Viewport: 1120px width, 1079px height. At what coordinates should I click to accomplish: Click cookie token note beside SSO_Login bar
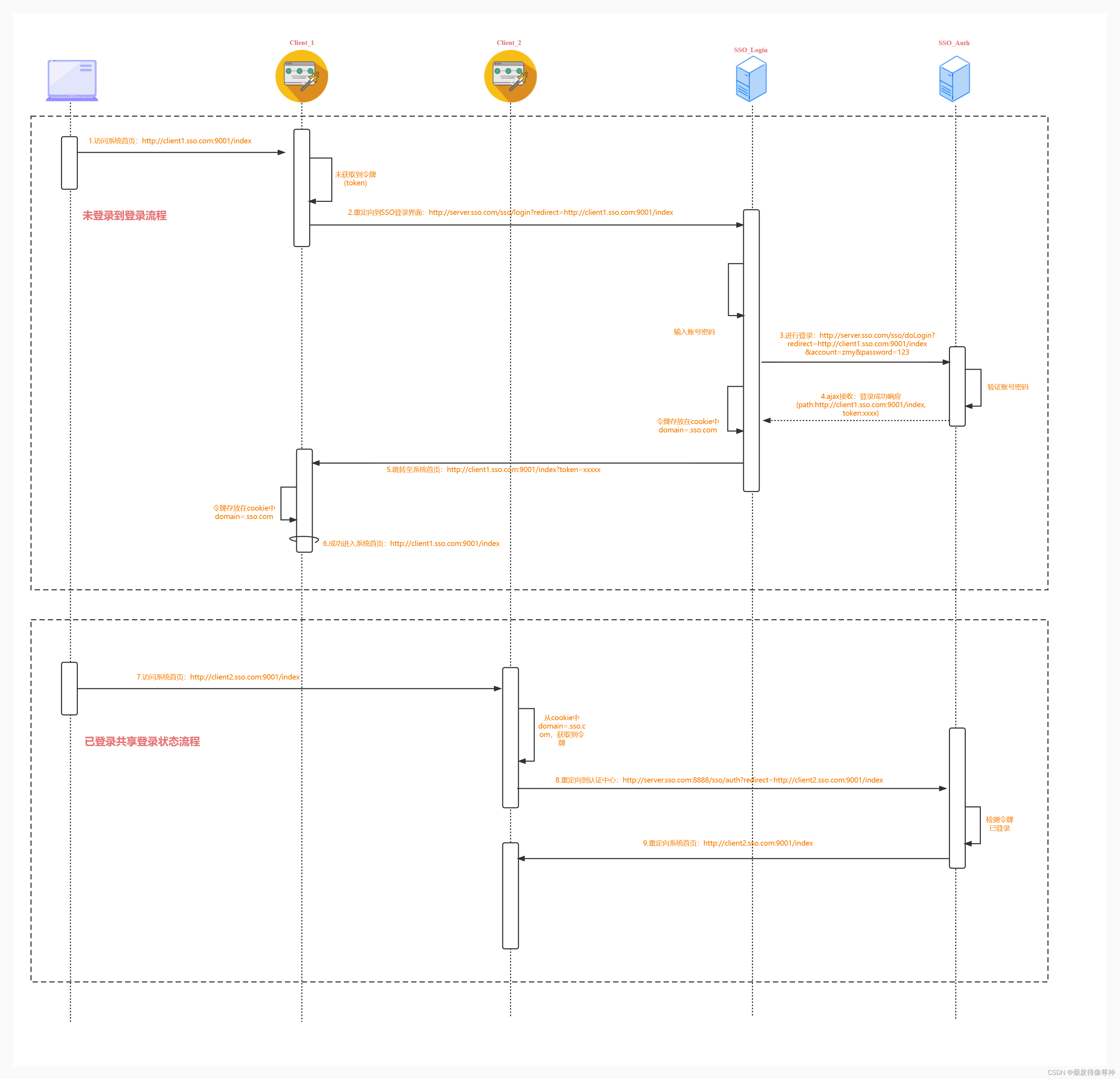coord(687,425)
